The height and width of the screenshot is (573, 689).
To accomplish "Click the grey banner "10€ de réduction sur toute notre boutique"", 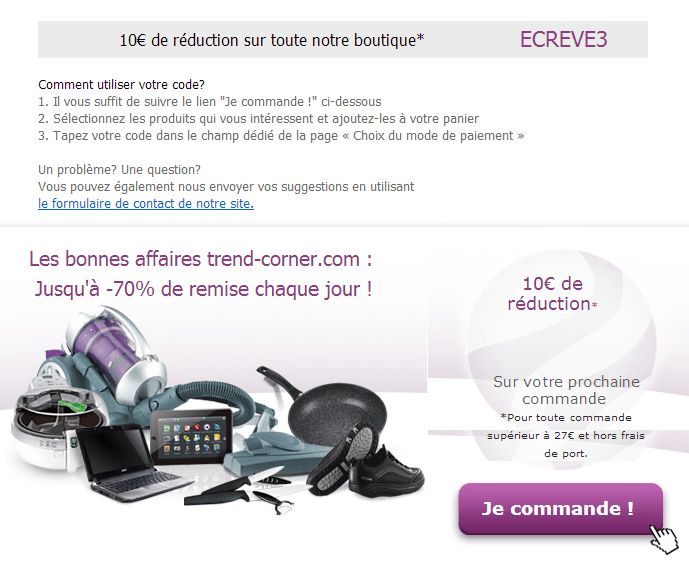I will pyautogui.click(x=343, y=40).
